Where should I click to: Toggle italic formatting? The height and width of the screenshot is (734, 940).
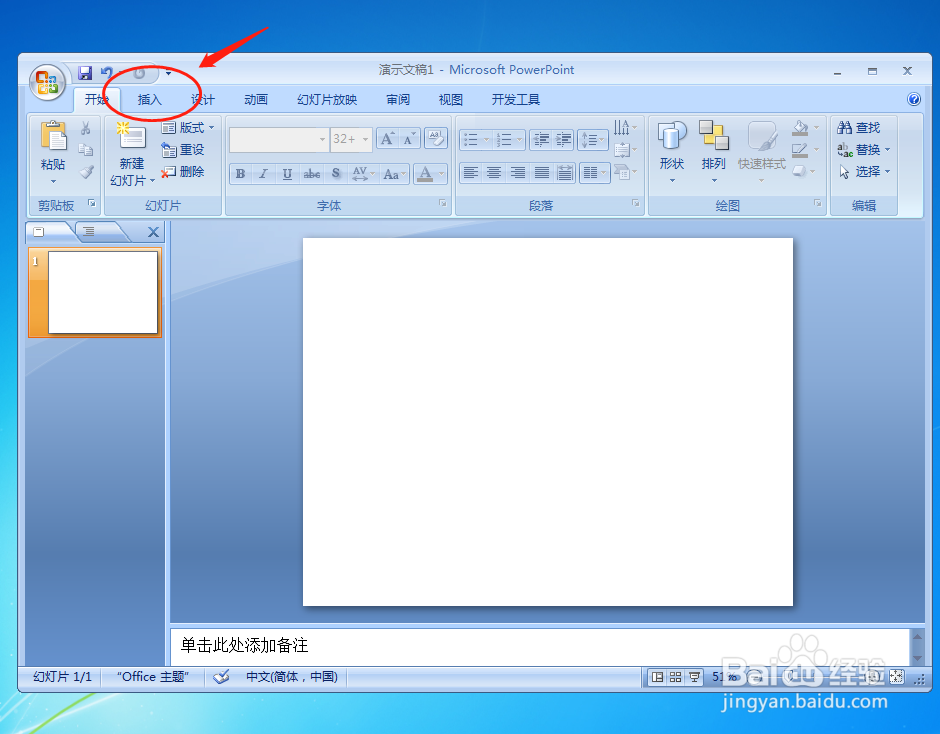[263, 174]
